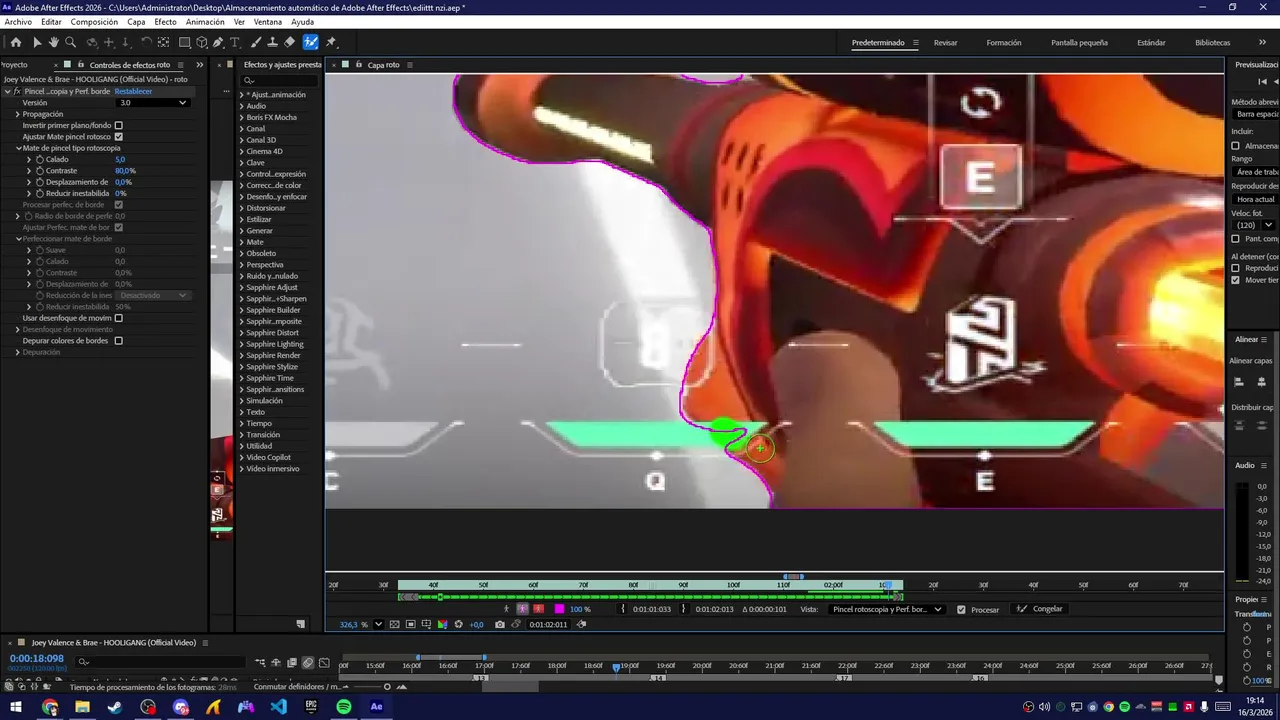The width and height of the screenshot is (1280, 720).
Task: Select the Hand tool
Action: (54, 42)
